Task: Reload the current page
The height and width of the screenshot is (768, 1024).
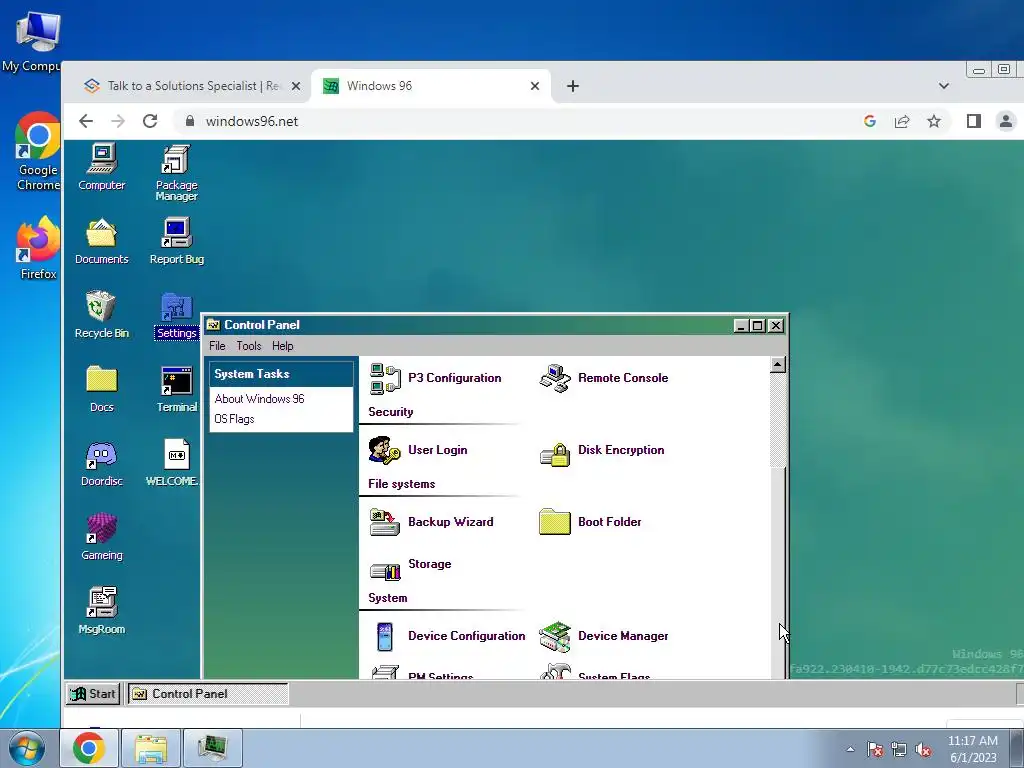Action: click(150, 121)
